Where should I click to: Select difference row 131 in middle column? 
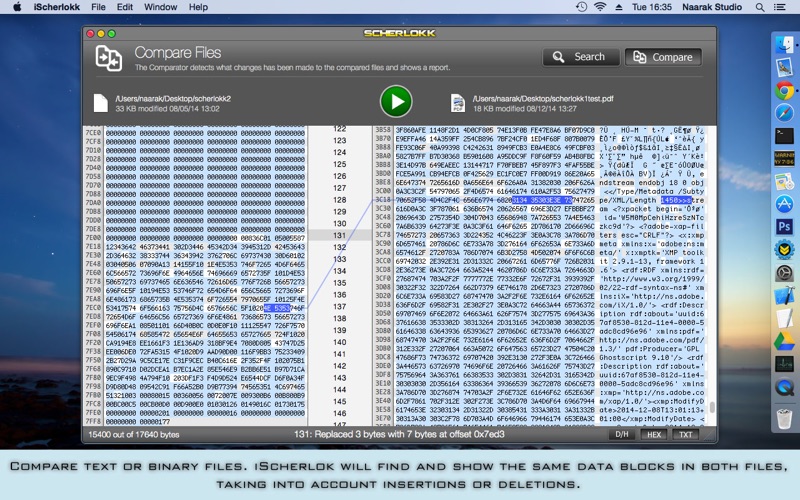(339, 235)
